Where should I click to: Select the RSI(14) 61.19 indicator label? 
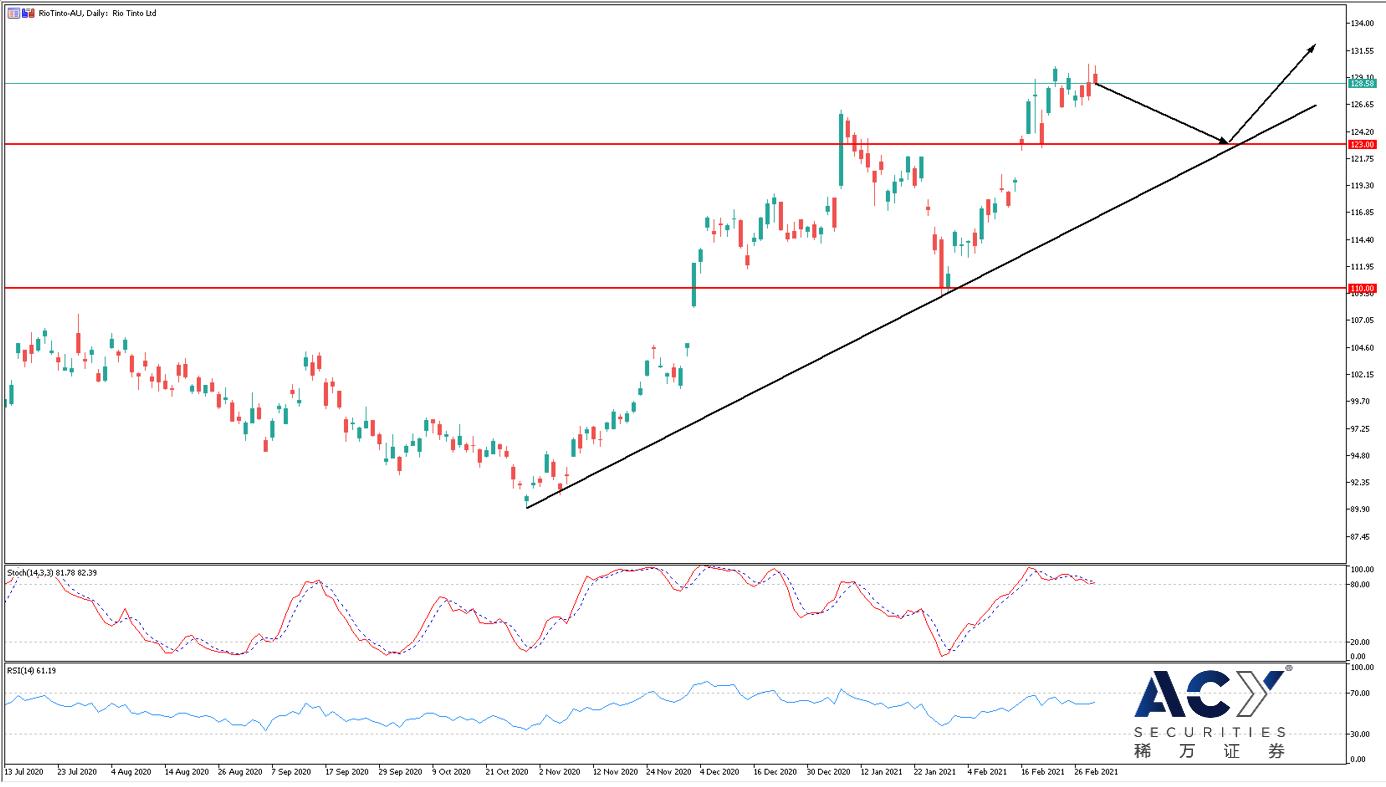click(31, 670)
